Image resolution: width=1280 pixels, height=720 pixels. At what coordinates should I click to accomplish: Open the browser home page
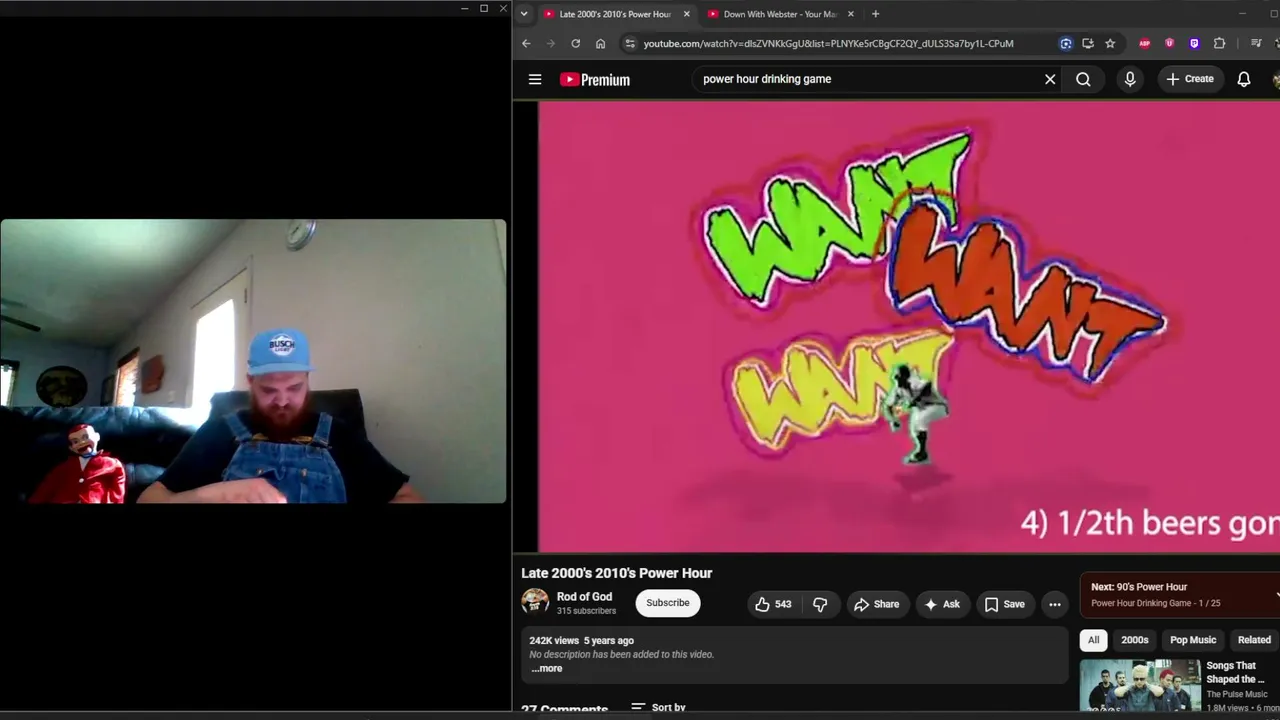pos(600,43)
